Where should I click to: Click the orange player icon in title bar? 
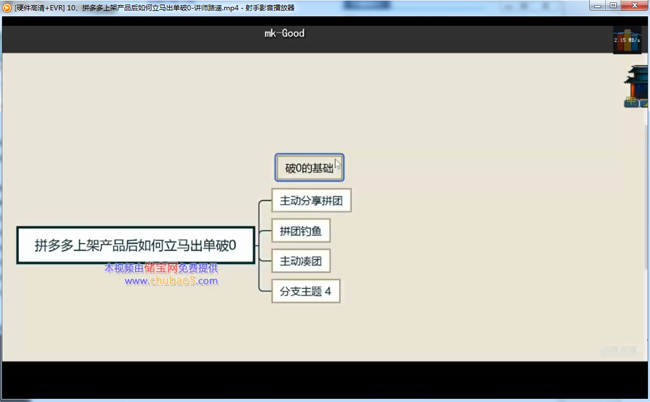point(7,8)
